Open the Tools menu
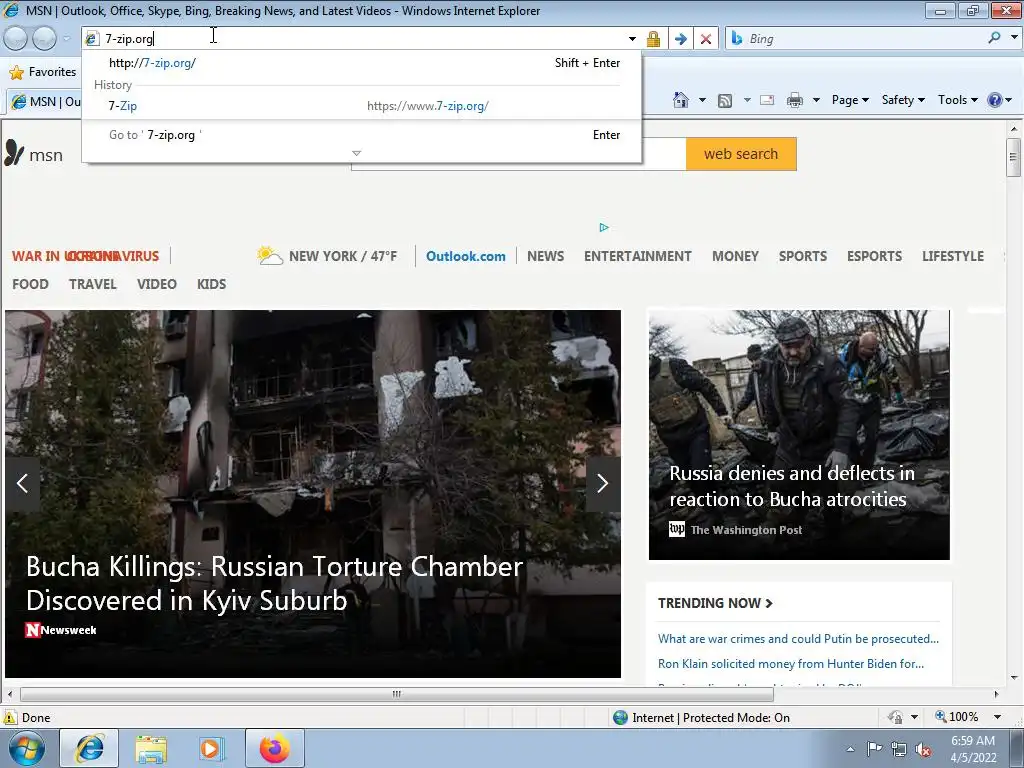Screen dimensions: 1024x768 tap(957, 100)
